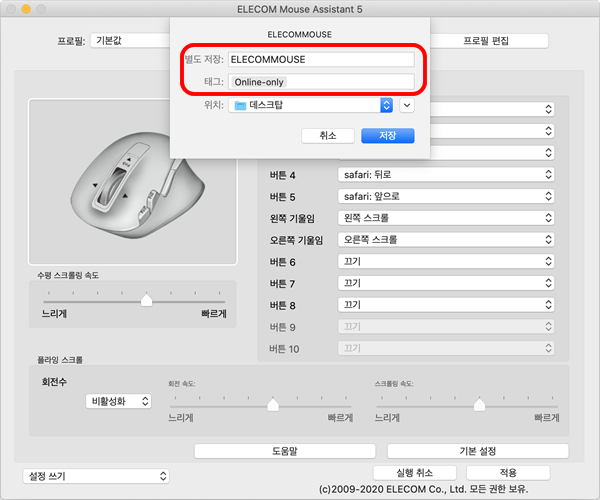
Task: Click the 버튼 4 label
Action: 282,175
